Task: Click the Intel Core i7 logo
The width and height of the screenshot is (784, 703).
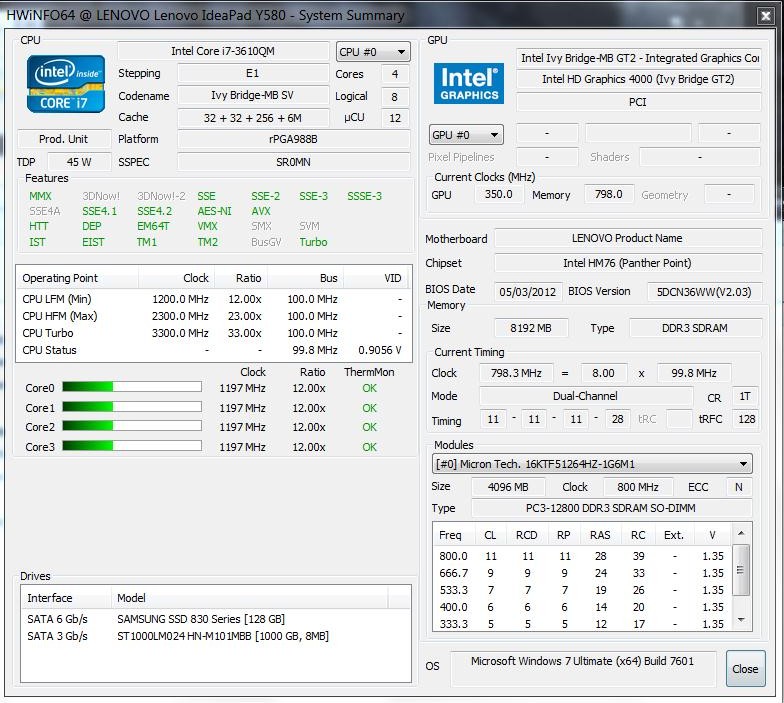Action: pyautogui.click(x=66, y=84)
